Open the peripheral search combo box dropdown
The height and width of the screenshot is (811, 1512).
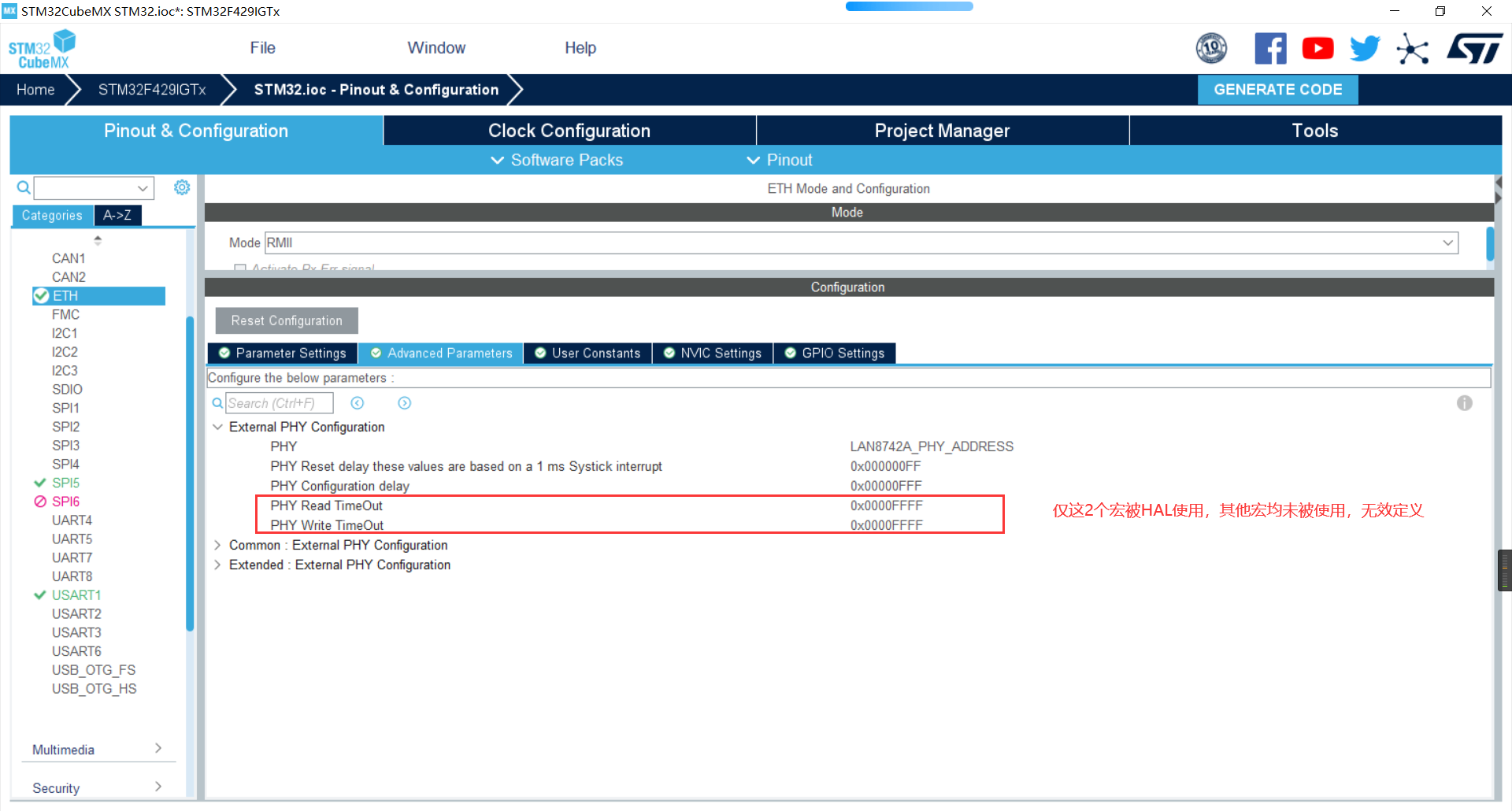click(x=143, y=188)
